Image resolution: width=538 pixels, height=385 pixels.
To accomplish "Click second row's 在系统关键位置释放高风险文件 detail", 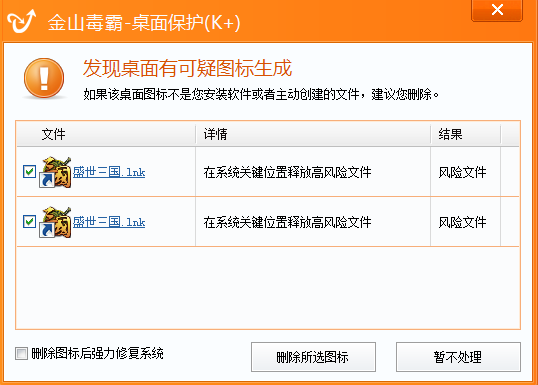I will click(287, 222).
